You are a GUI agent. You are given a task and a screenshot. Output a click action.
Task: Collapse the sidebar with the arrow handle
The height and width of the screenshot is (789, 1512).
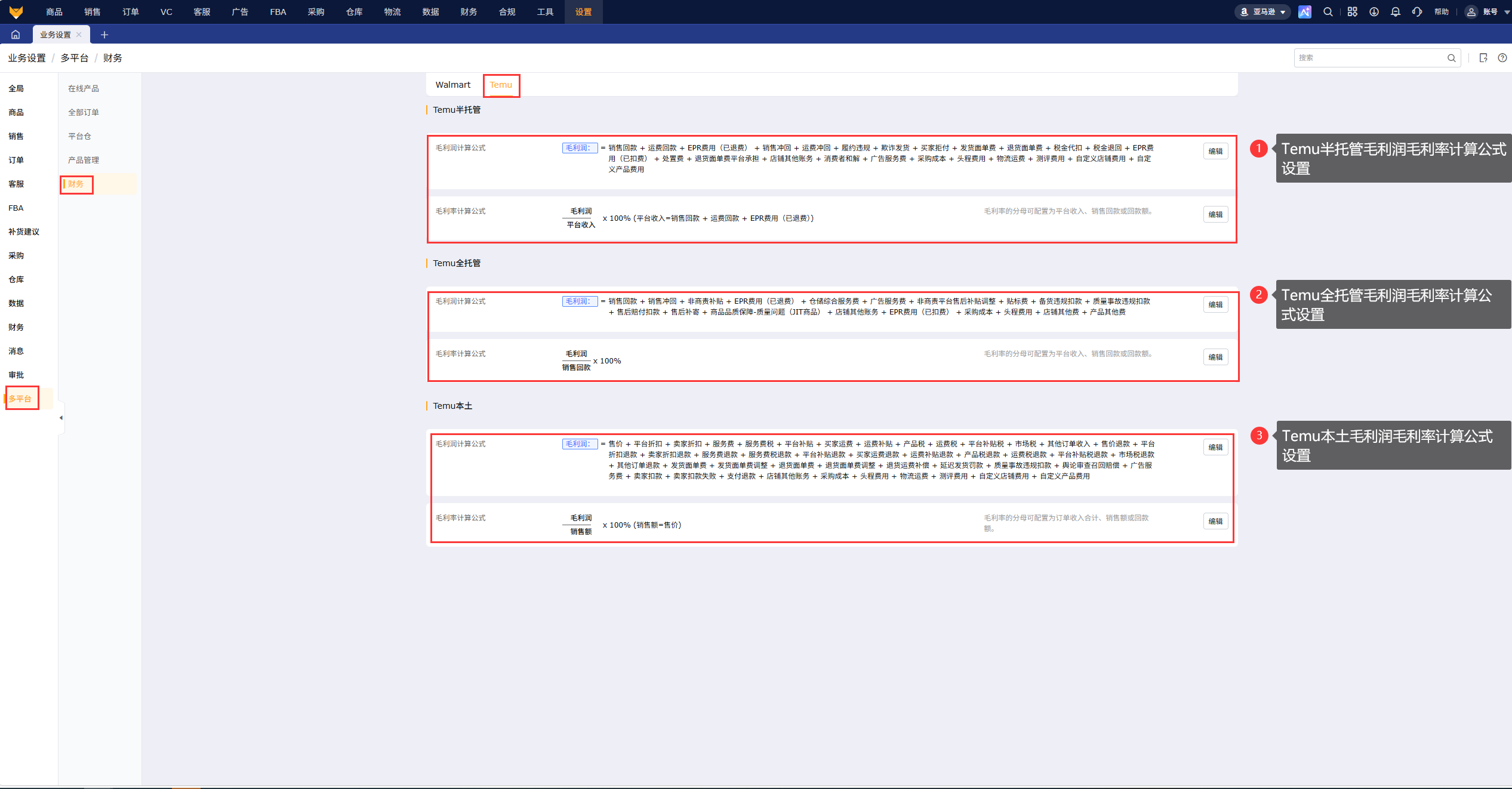[61, 418]
